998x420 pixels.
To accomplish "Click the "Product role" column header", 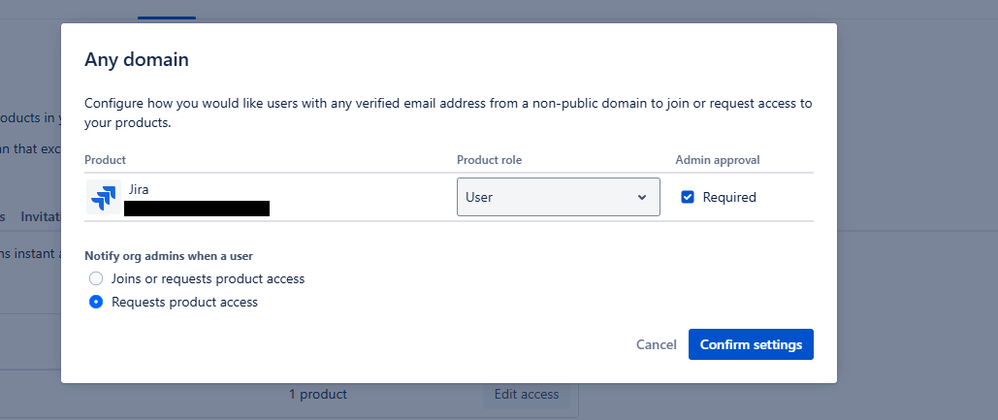I will point(489,160).
